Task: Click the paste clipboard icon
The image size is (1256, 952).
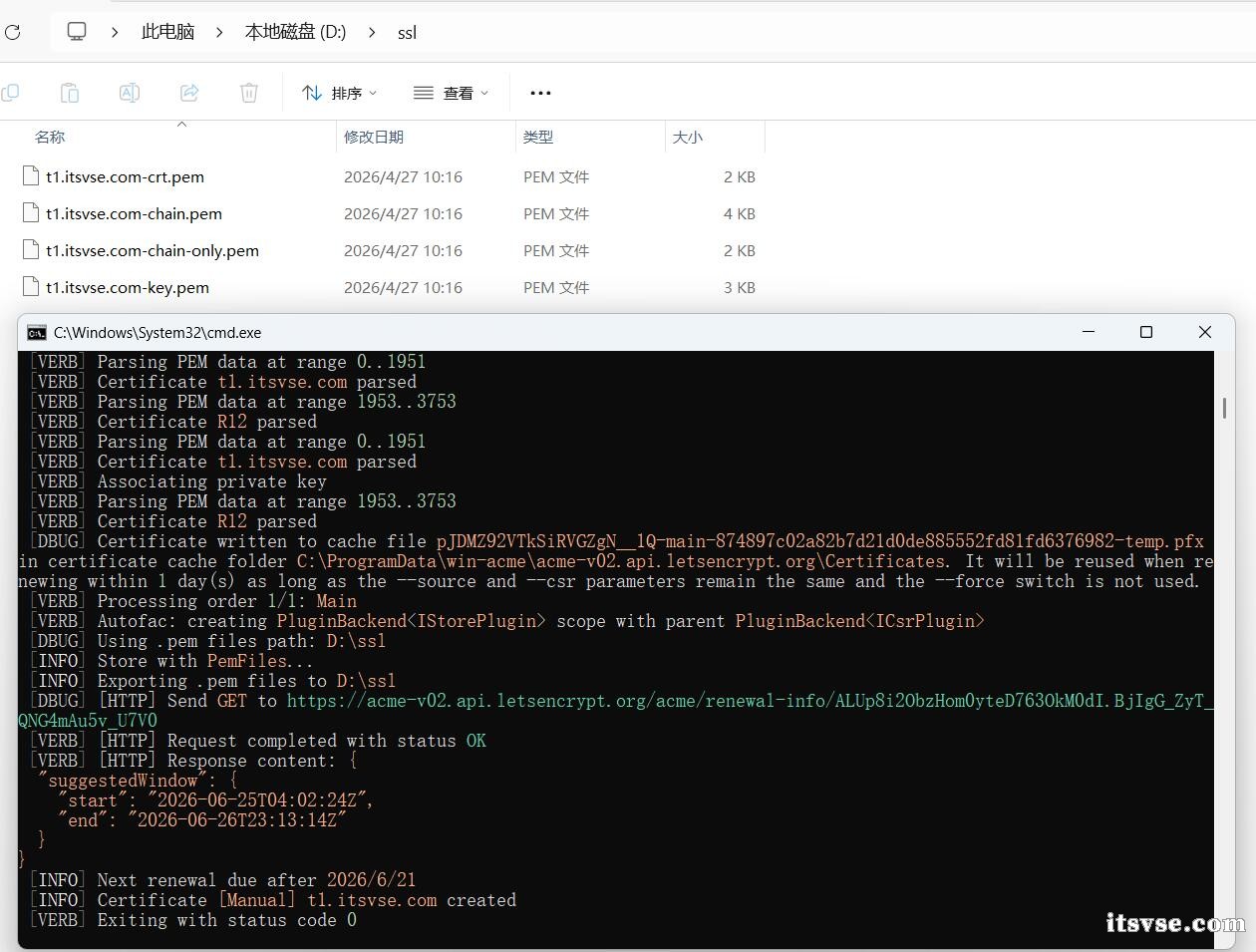Action: tap(70, 93)
